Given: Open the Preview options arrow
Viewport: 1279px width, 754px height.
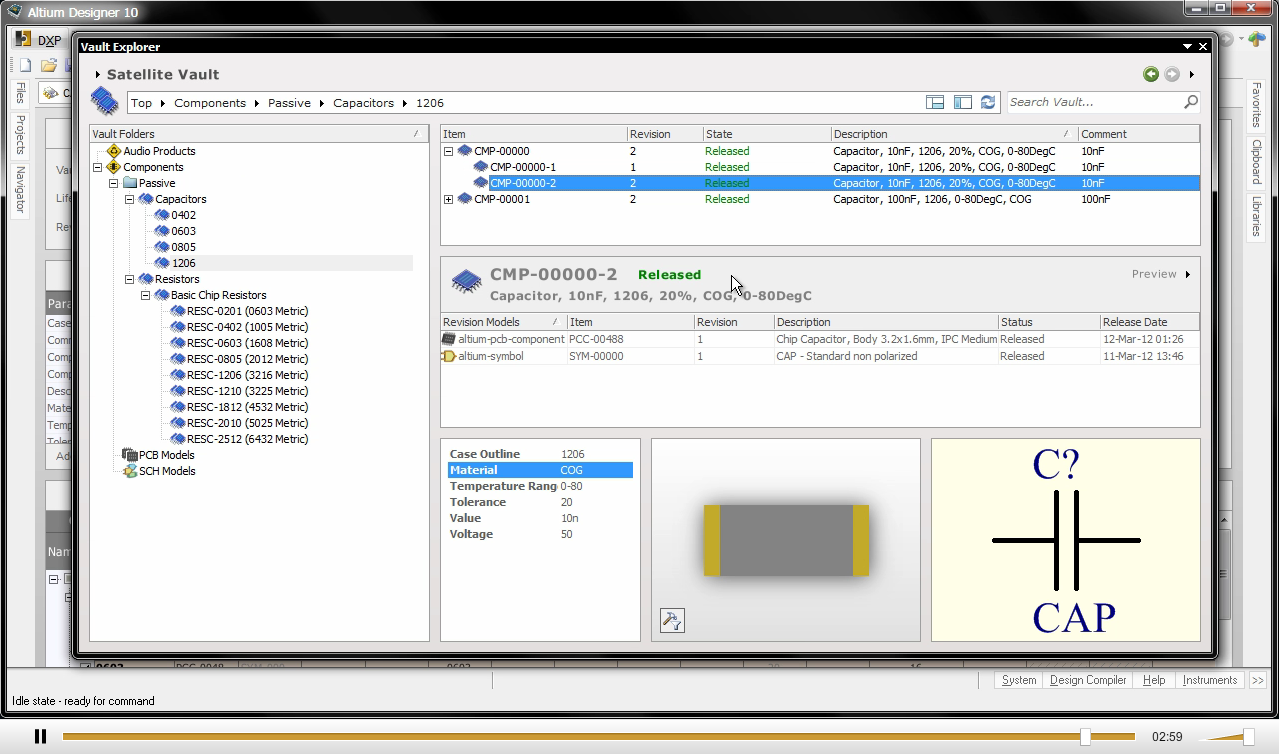Looking at the screenshot, I should coord(1188,274).
